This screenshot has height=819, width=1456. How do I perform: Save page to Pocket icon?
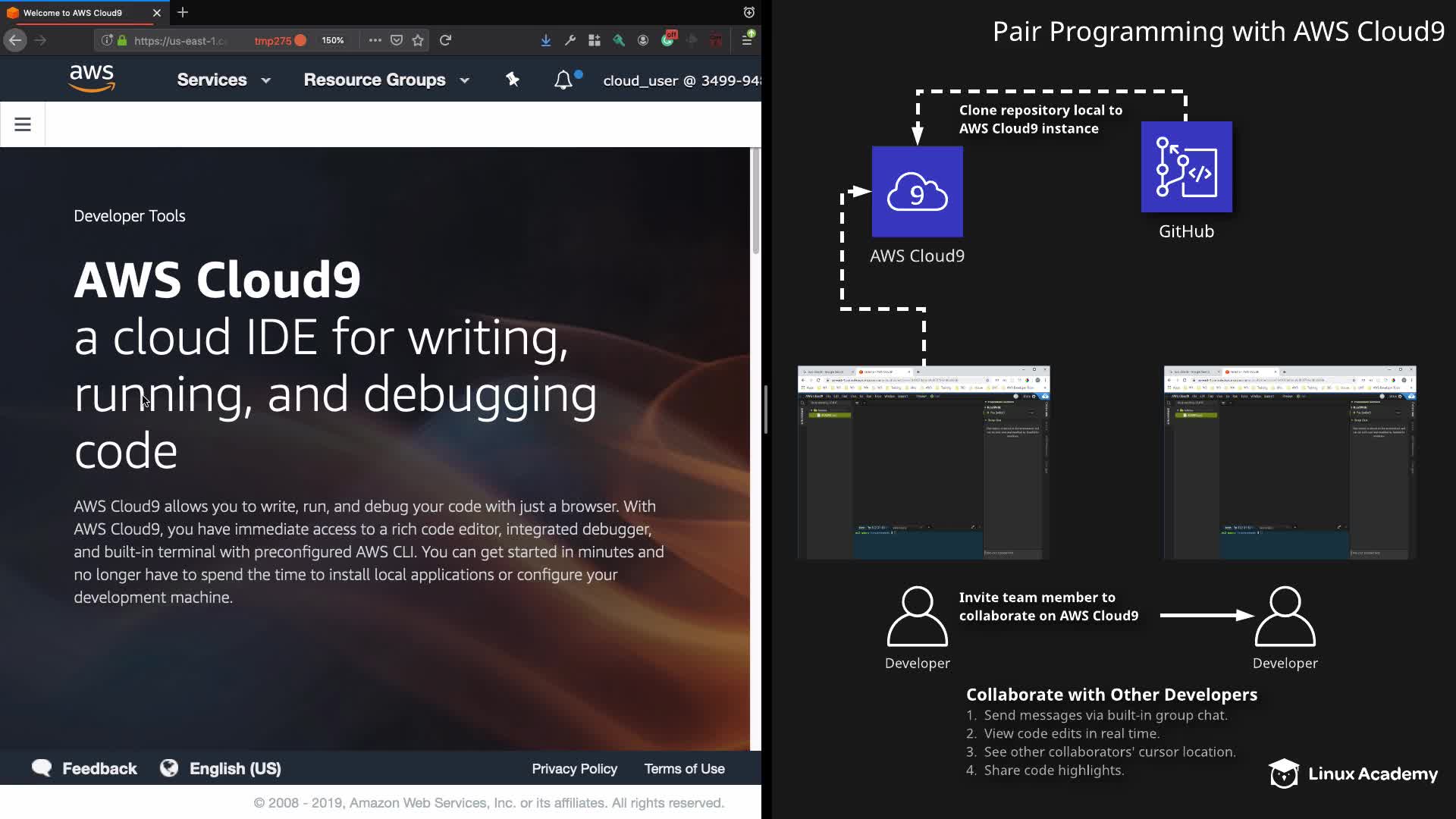[x=397, y=40]
